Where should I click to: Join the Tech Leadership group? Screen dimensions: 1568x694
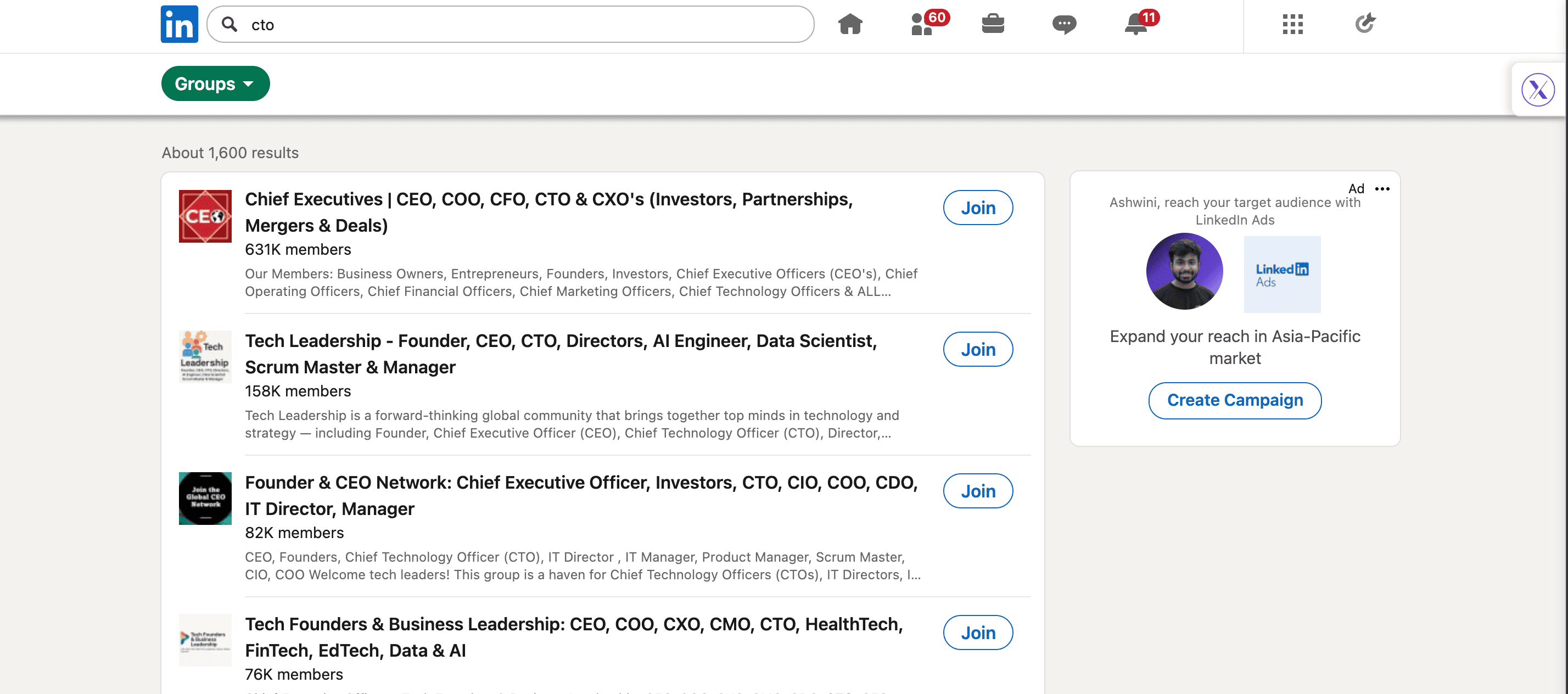(978, 349)
